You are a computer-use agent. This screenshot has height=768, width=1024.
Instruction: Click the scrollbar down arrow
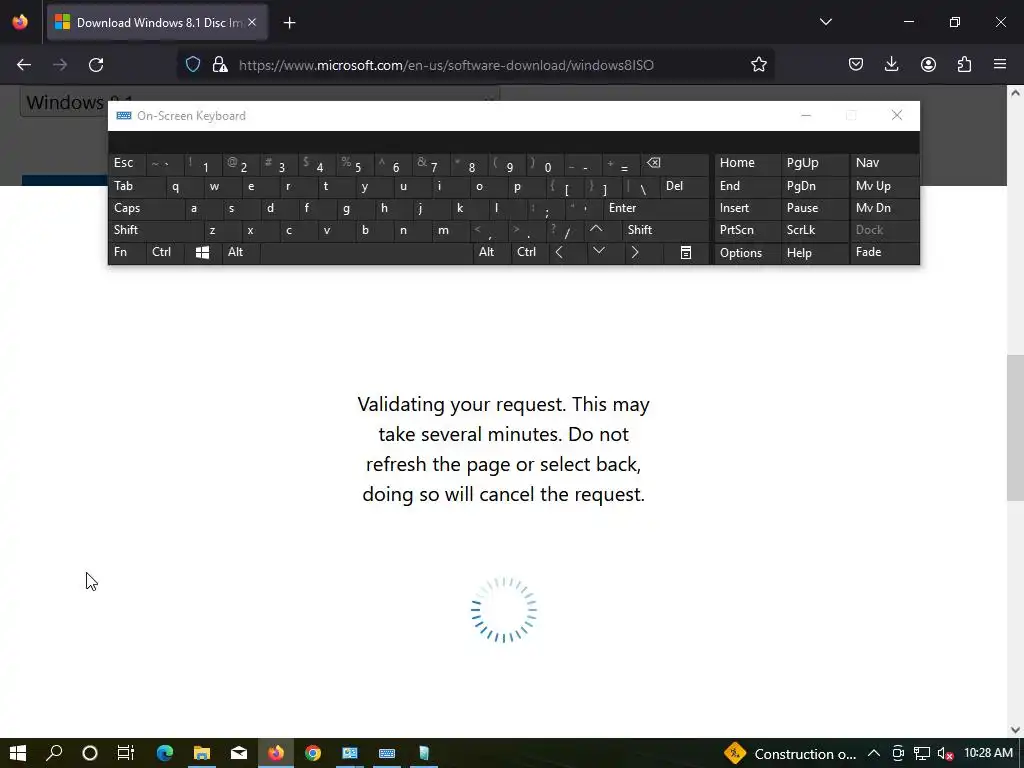[x=1015, y=729]
